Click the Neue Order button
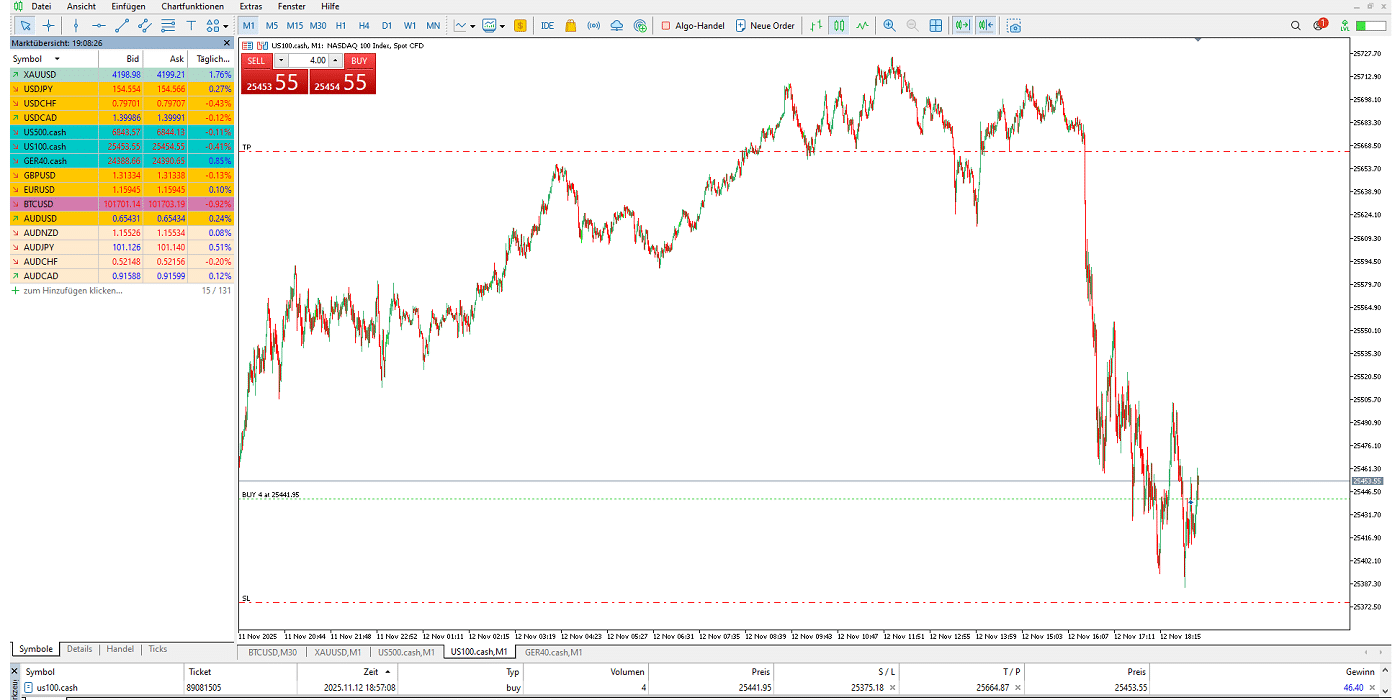1400x700 pixels. tap(765, 25)
